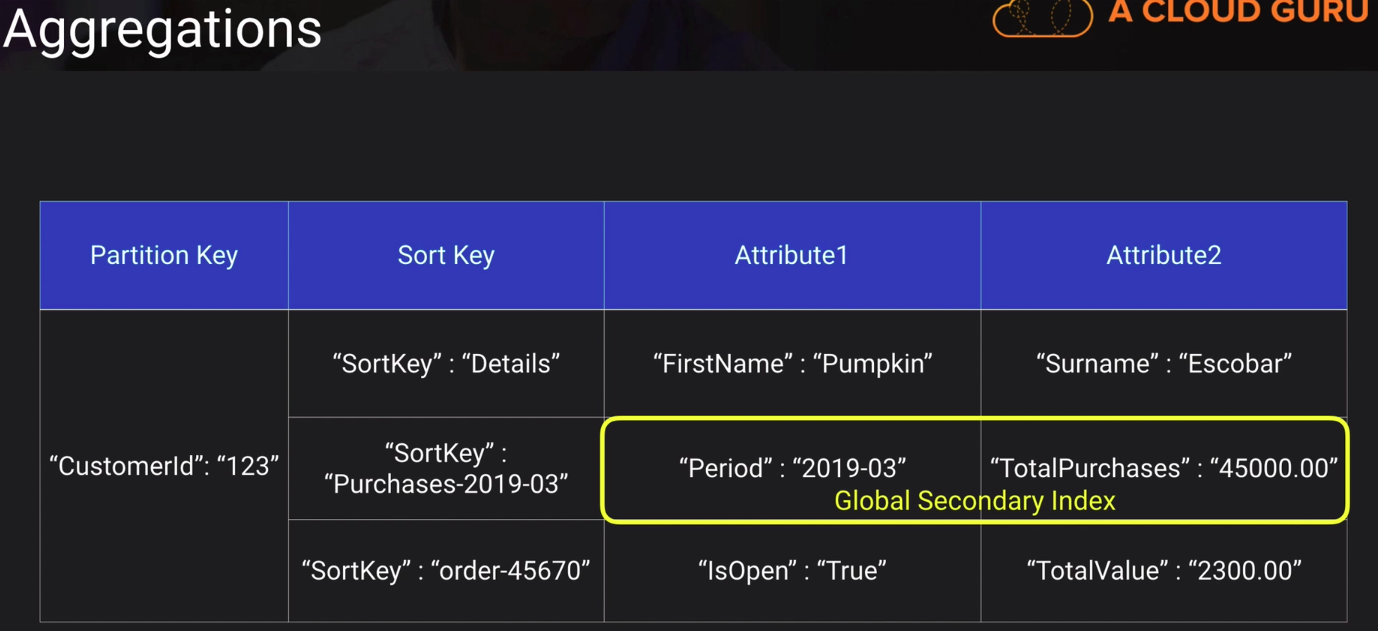Click the FirstName Pumpkin cell

(792, 363)
